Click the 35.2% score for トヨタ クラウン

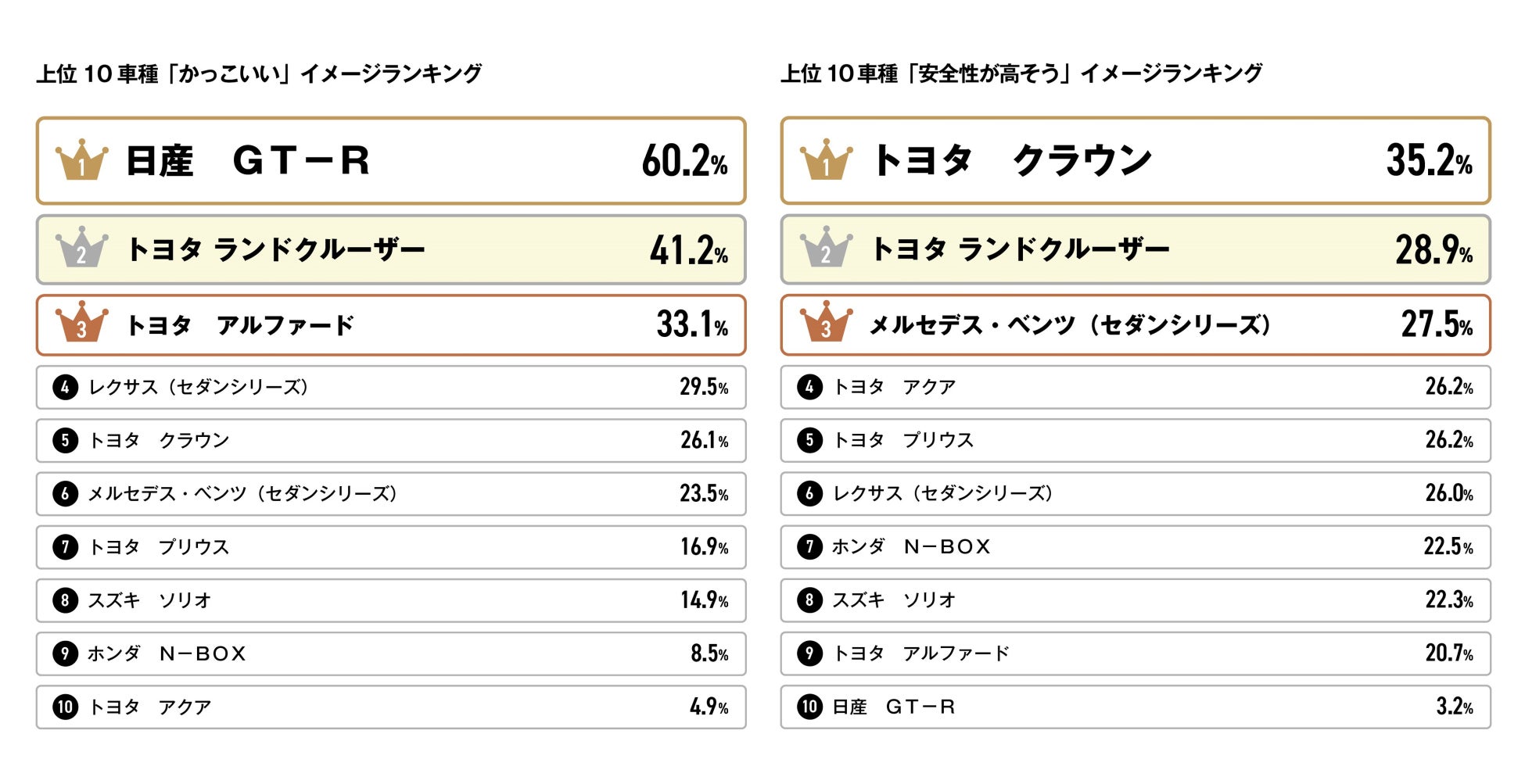tap(1429, 161)
